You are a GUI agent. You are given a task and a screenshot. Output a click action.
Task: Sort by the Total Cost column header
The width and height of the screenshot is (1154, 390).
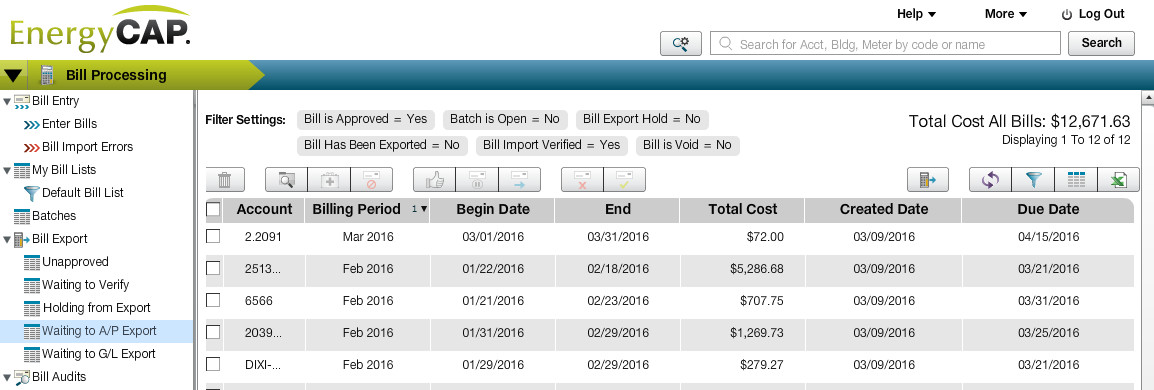[x=743, y=210]
